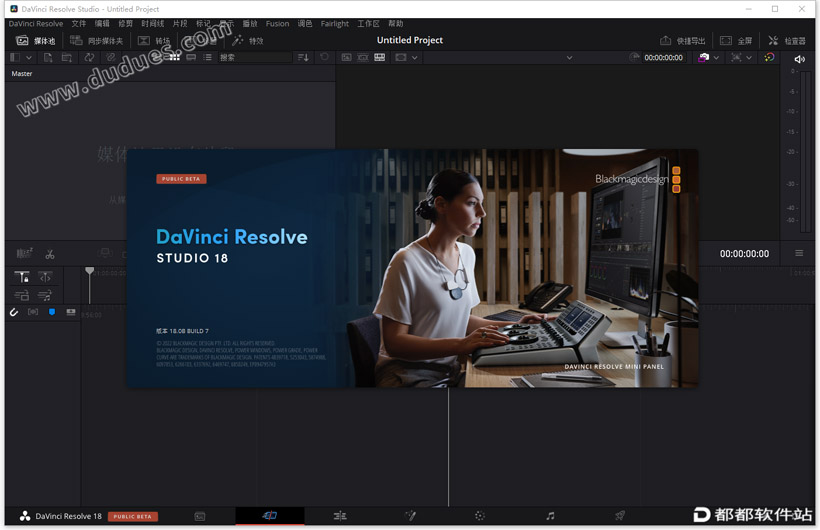Click the relink media chain icon
The height and width of the screenshot is (530, 820).
click(110, 58)
